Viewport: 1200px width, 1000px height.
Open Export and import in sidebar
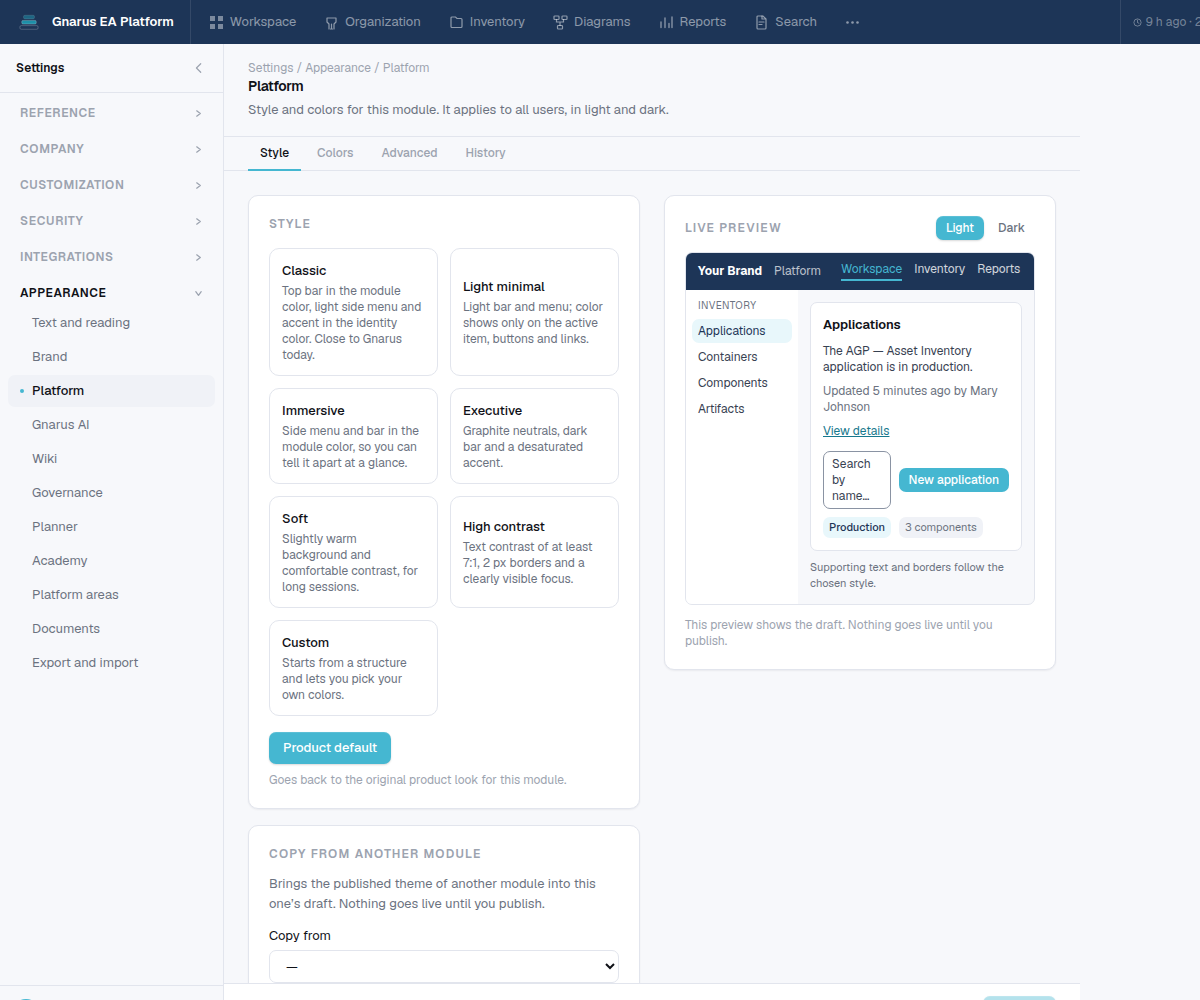point(111,663)
